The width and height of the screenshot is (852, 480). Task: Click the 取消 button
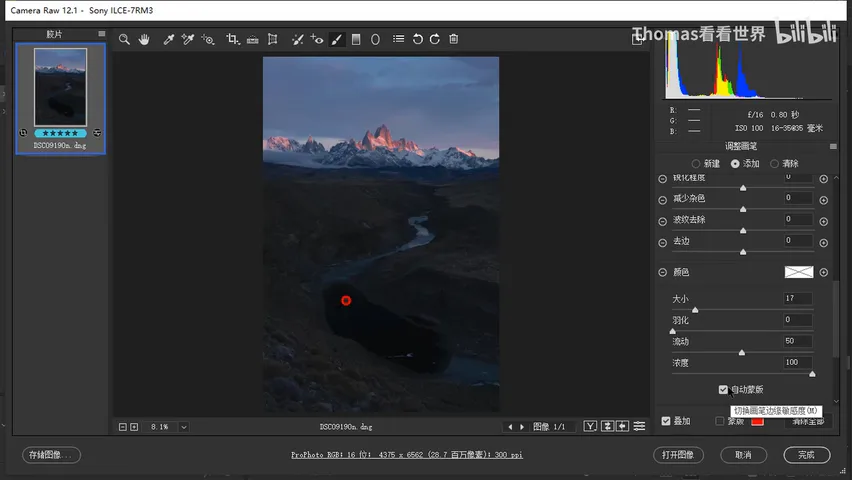click(x=743, y=455)
